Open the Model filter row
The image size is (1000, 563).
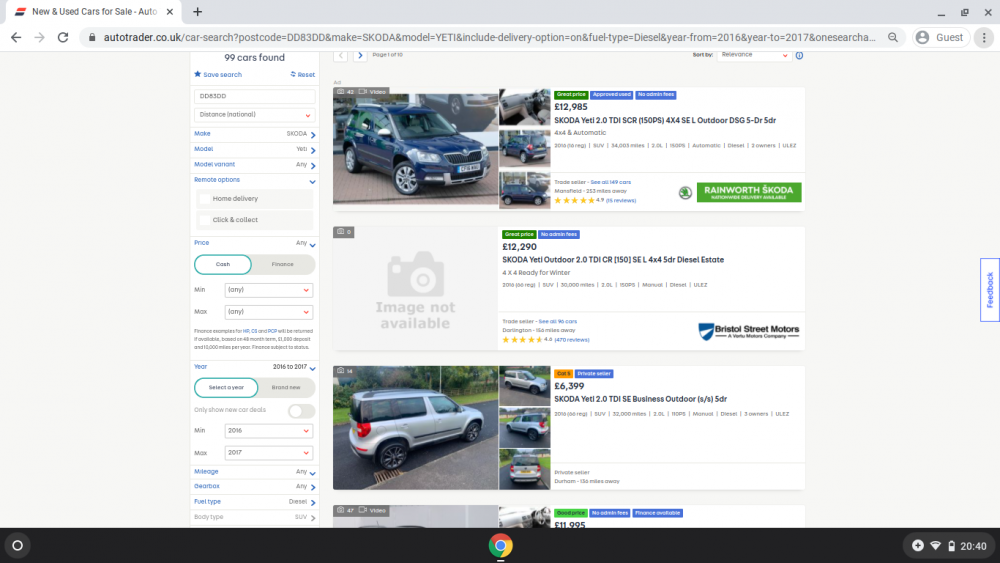[x=254, y=149]
